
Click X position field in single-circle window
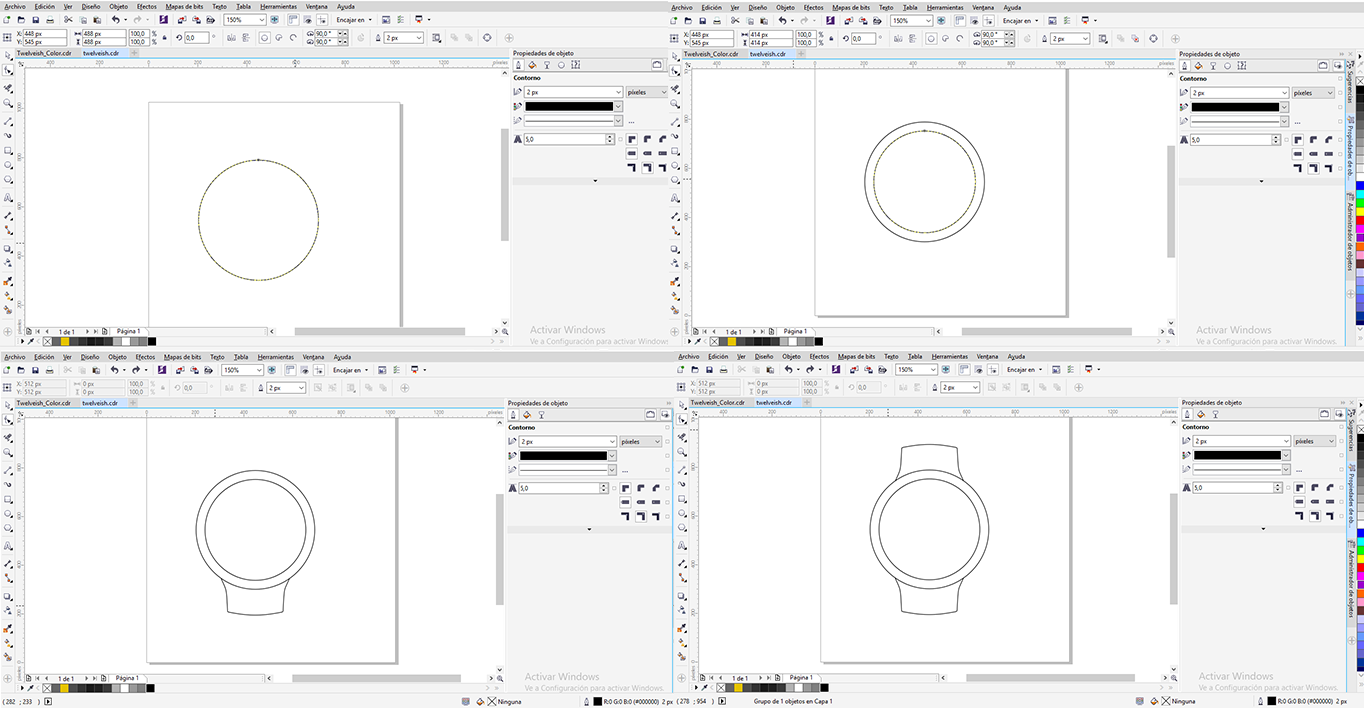[x=45, y=34]
